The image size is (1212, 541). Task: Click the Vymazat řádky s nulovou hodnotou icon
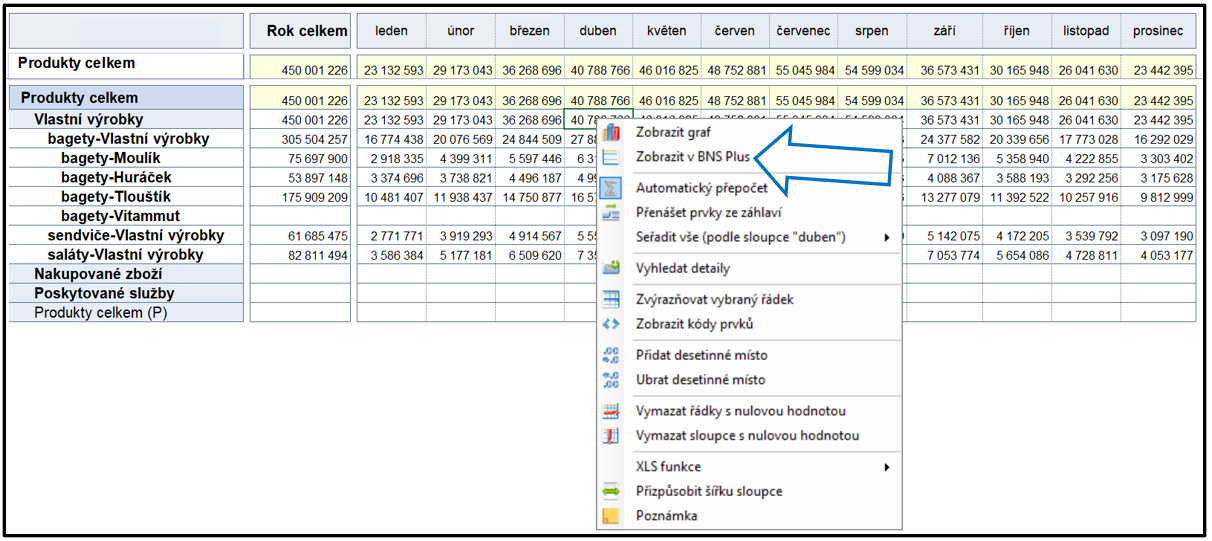pyautogui.click(x=612, y=411)
